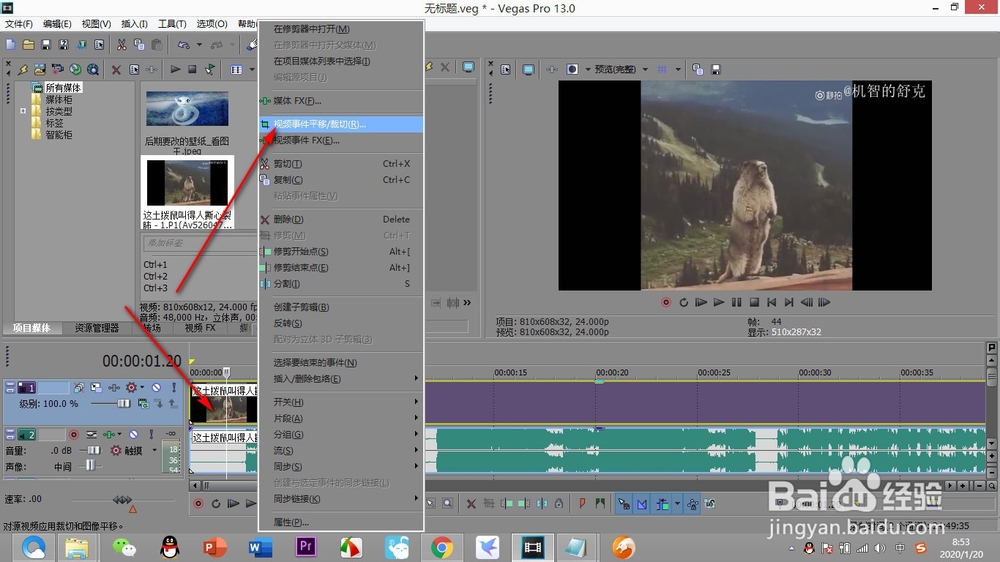Click the 添加标签 tag input field
This screenshot has height=562, width=1000.
pyautogui.click(x=199, y=243)
